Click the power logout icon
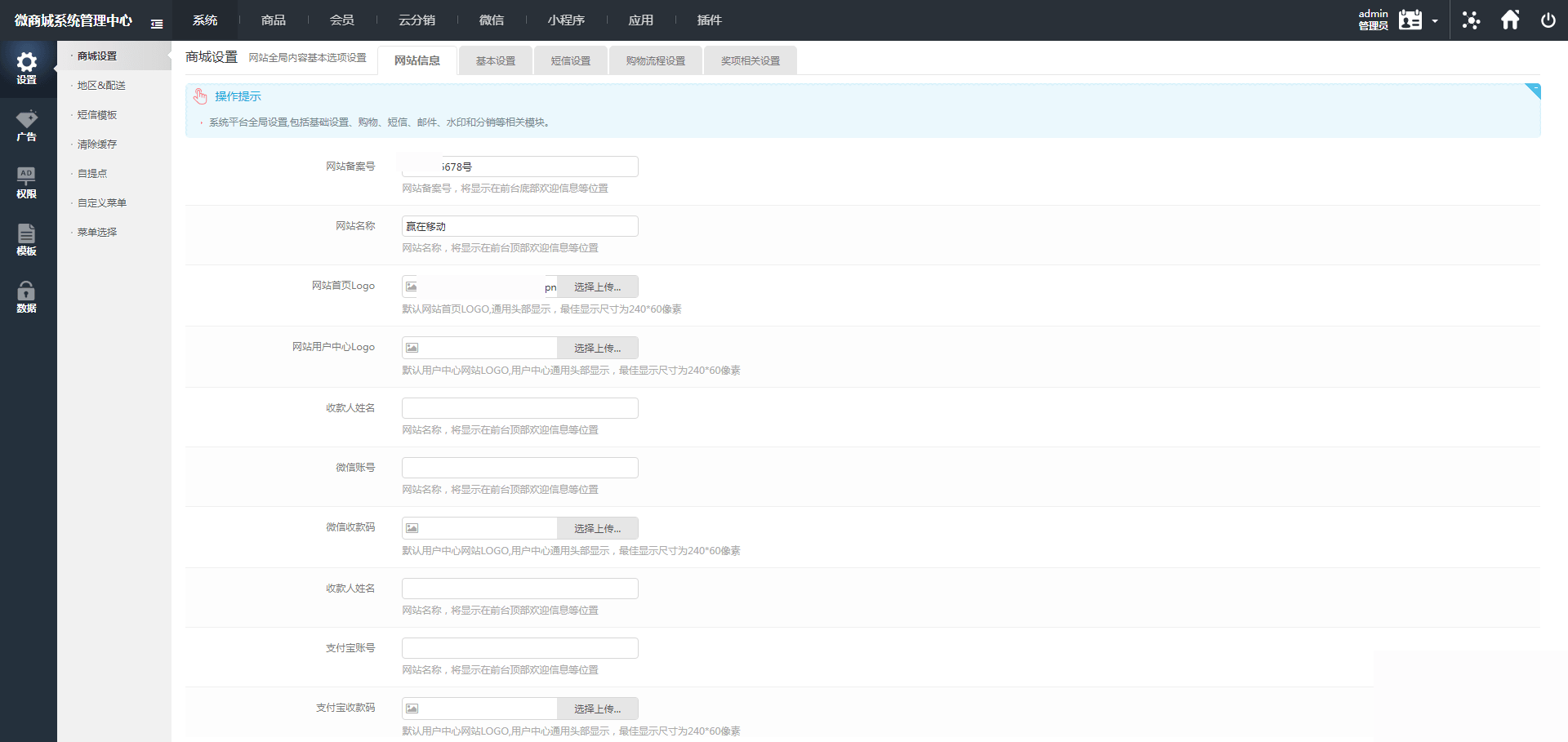The image size is (1568, 742). (1548, 20)
